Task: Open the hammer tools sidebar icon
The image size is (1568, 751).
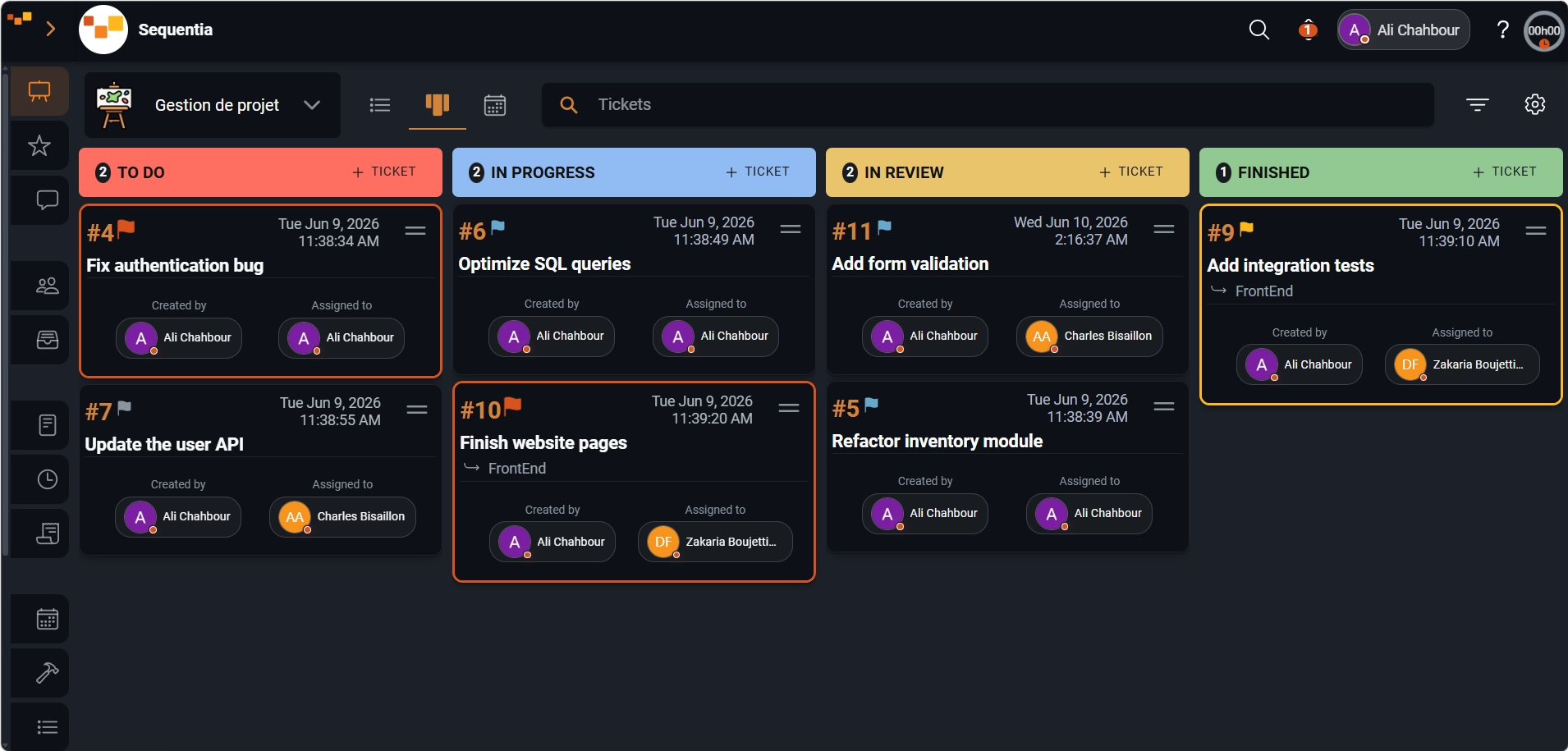Action: tap(47, 673)
